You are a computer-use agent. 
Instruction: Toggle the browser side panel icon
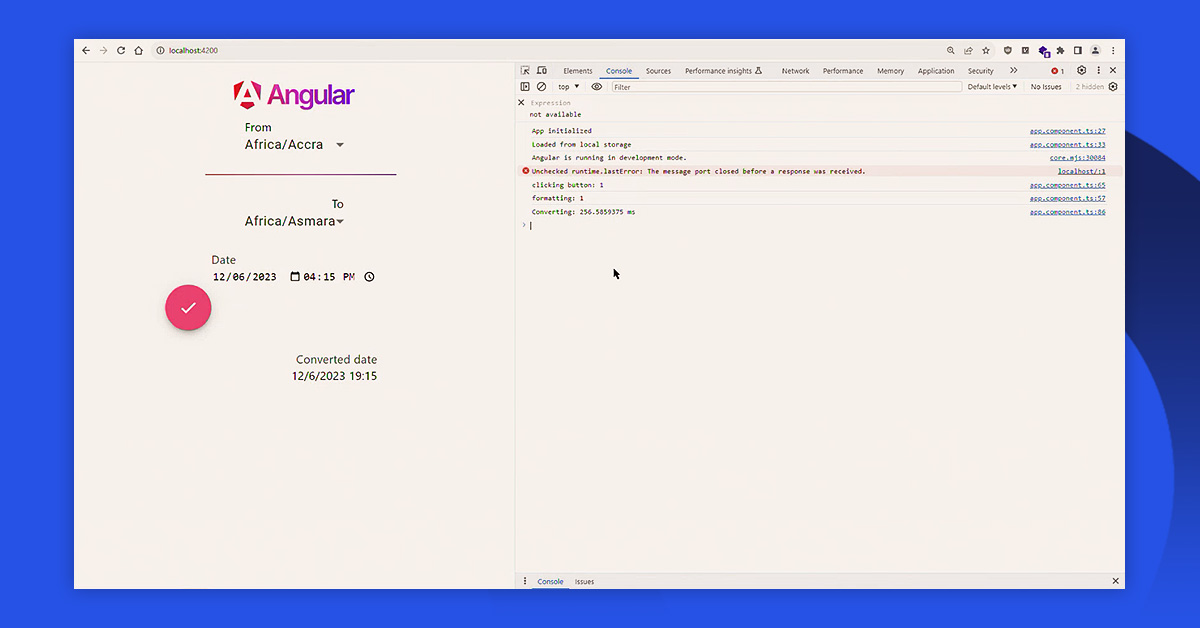tap(1078, 50)
